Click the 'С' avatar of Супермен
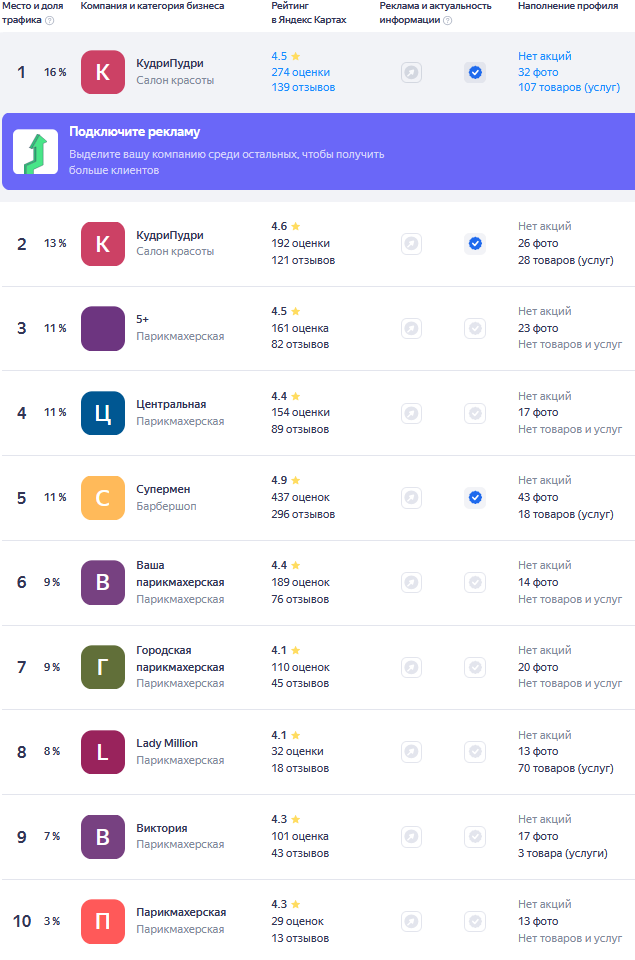 pyautogui.click(x=103, y=498)
